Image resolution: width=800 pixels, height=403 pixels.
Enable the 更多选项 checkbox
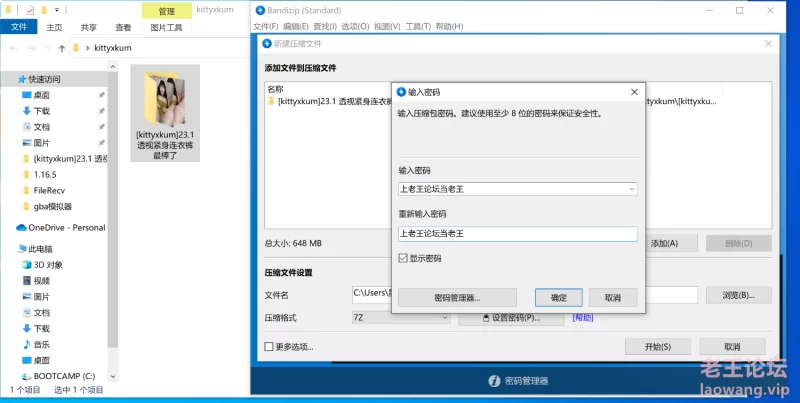pyautogui.click(x=269, y=347)
